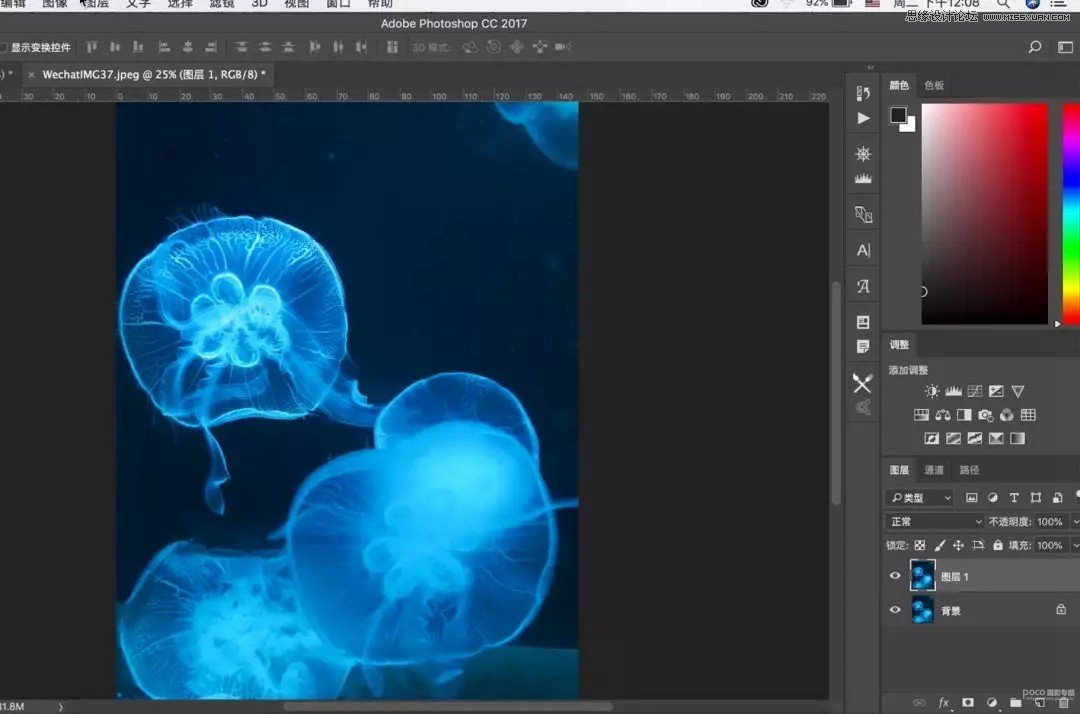The height and width of the screenshot is (714, 1080).
Task: Click the fx layer style button
Action: click(x=944, y=702)
